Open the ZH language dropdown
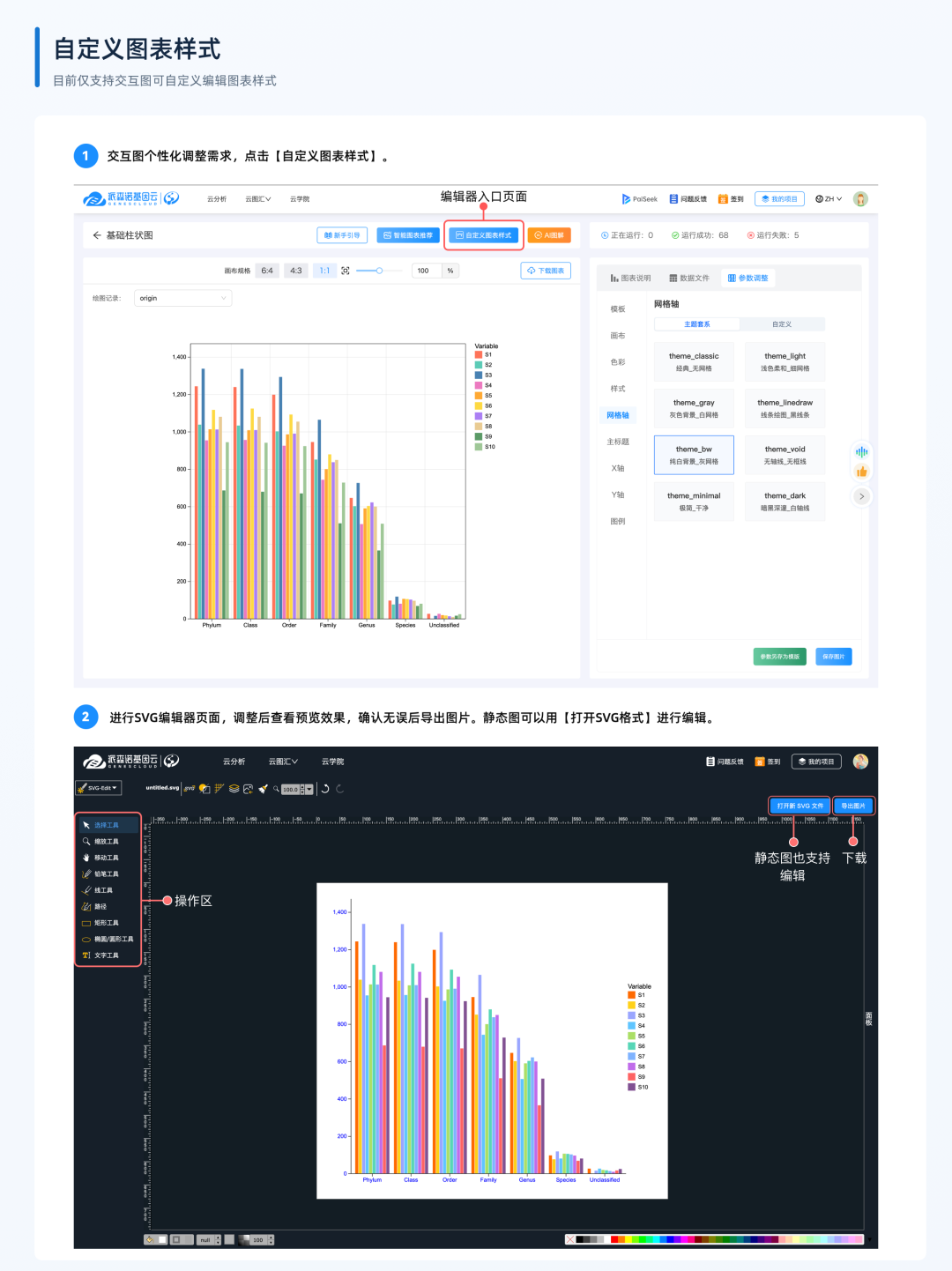952x1271 pixels. [829, 199]
